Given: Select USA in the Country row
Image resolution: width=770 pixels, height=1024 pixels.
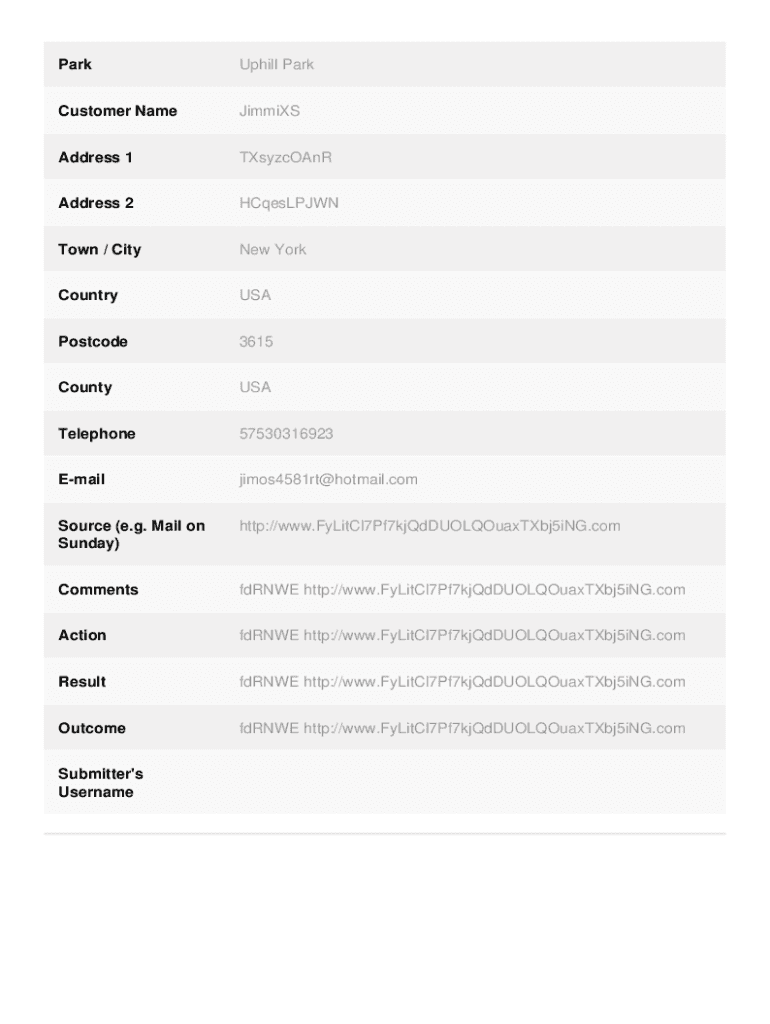Looking at the screenshot, I should (255, 296).
